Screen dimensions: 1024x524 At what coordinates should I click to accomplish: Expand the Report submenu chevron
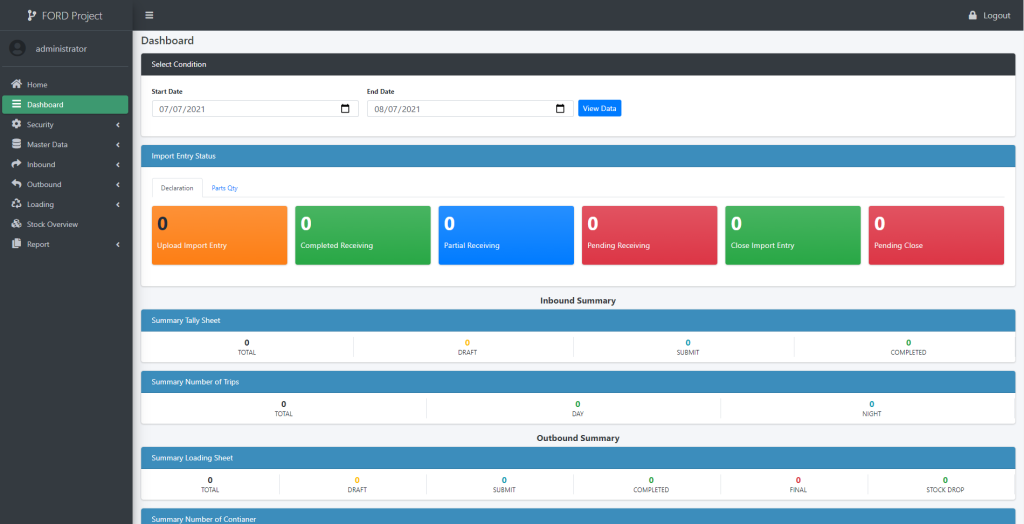click(118, 244)
